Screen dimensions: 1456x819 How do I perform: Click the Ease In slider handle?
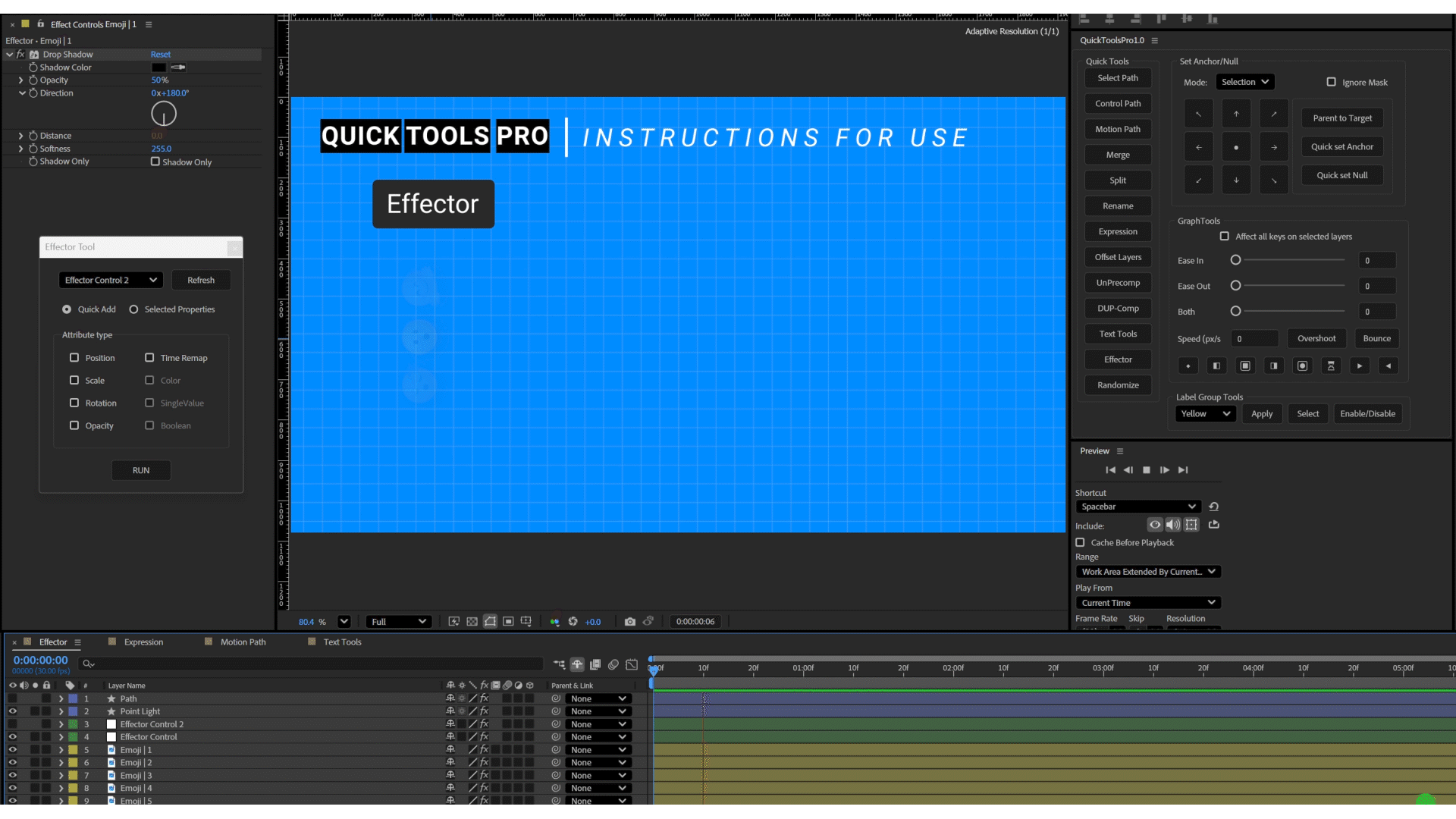(1235, 260)
